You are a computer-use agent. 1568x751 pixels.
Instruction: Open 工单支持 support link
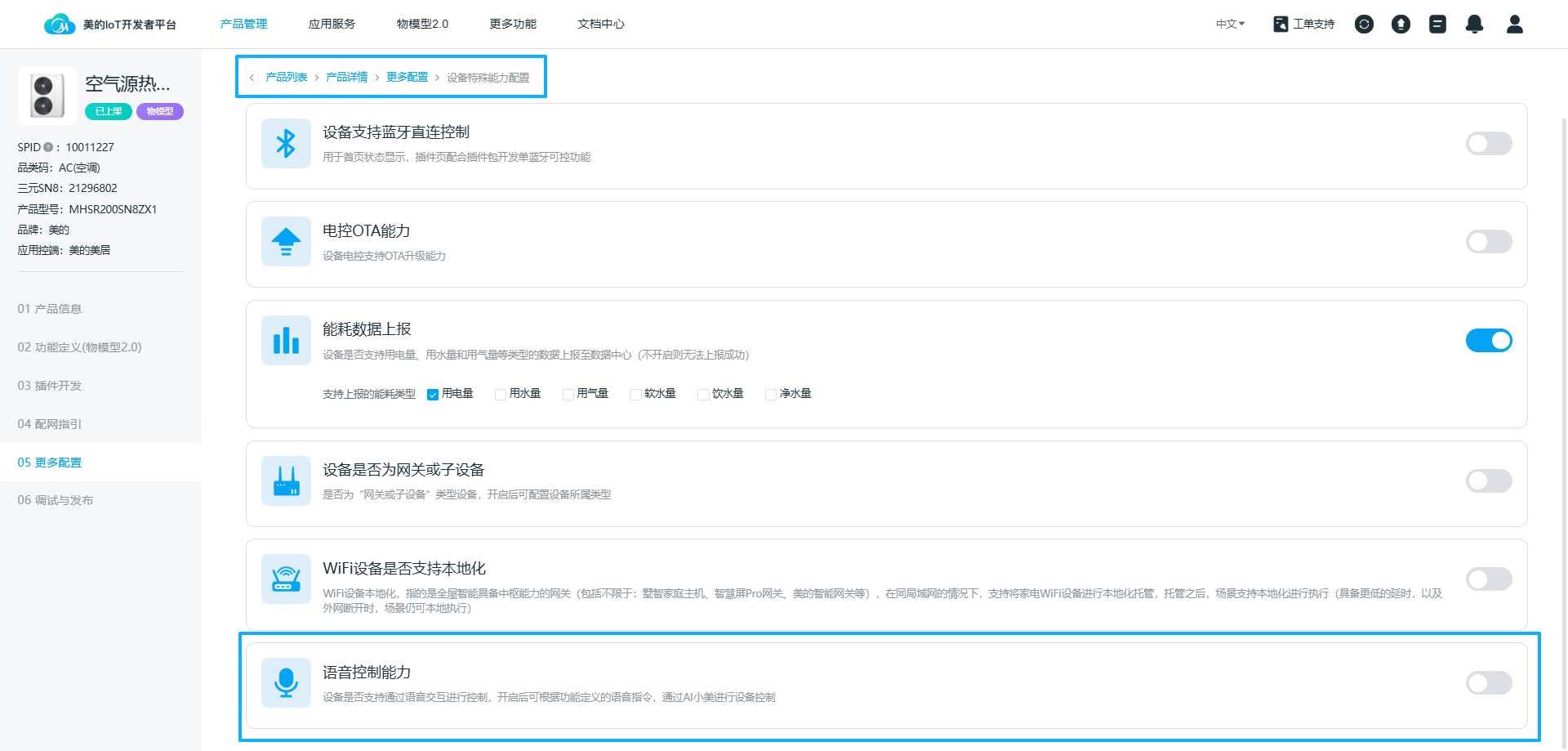(1304, 25)
